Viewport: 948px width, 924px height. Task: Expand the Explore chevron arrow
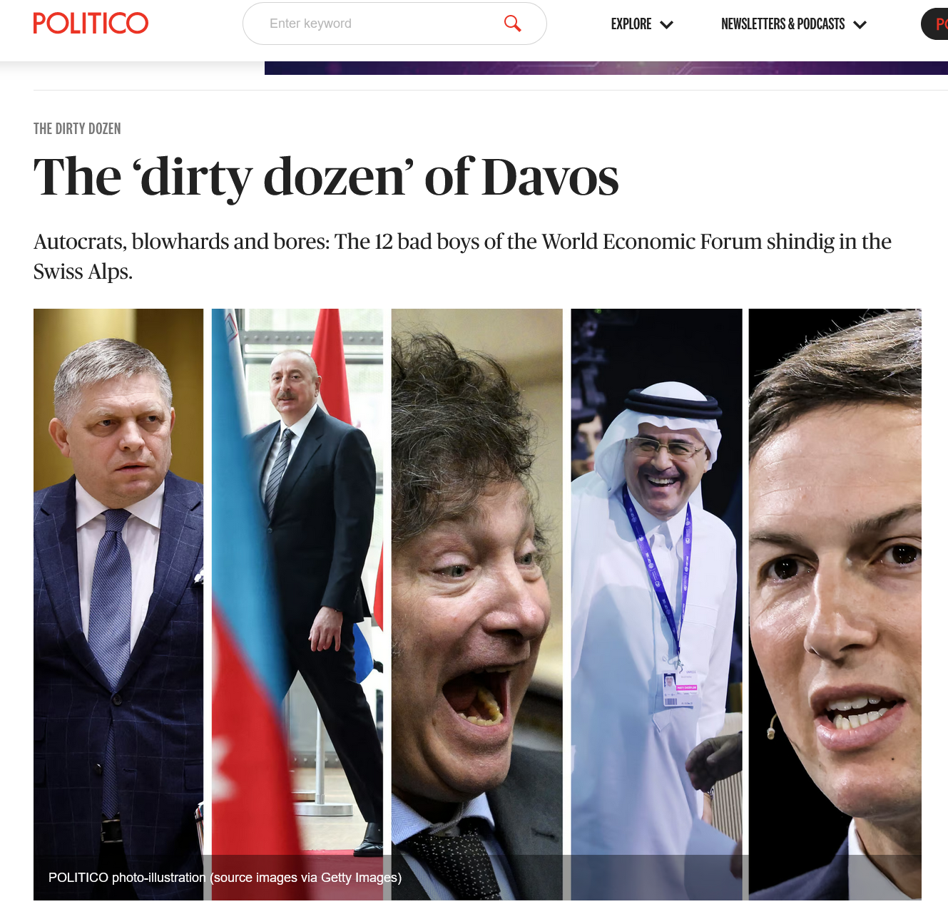pyautogui.click(x=666, y=25)
